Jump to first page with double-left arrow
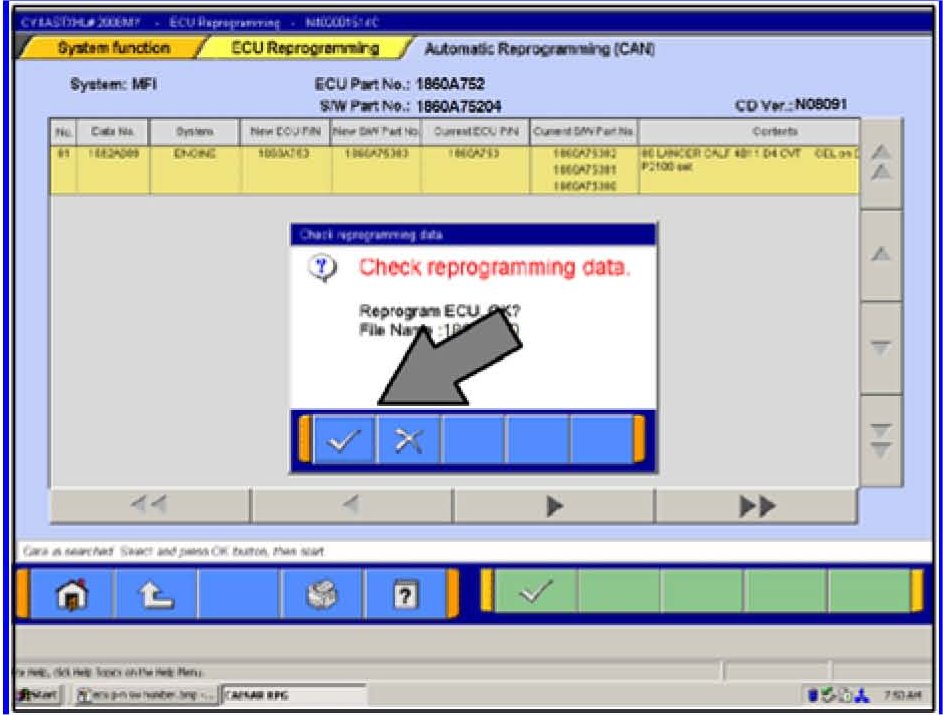Screen dimensions: 943x715 click(x=150, y=506)
